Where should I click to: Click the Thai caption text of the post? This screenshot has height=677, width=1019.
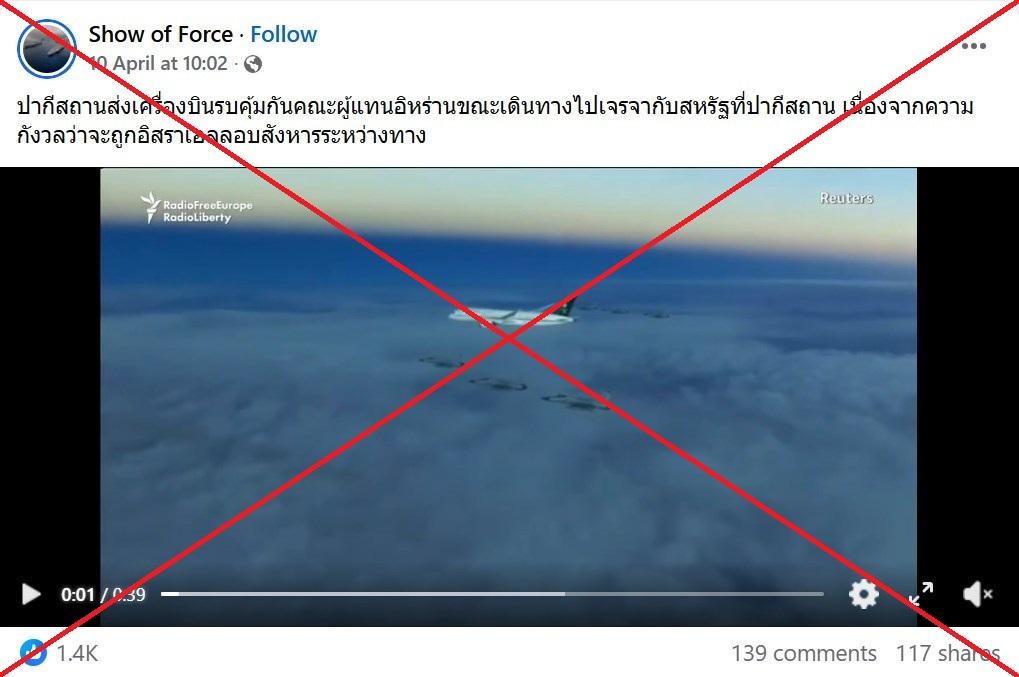[495, 121]
